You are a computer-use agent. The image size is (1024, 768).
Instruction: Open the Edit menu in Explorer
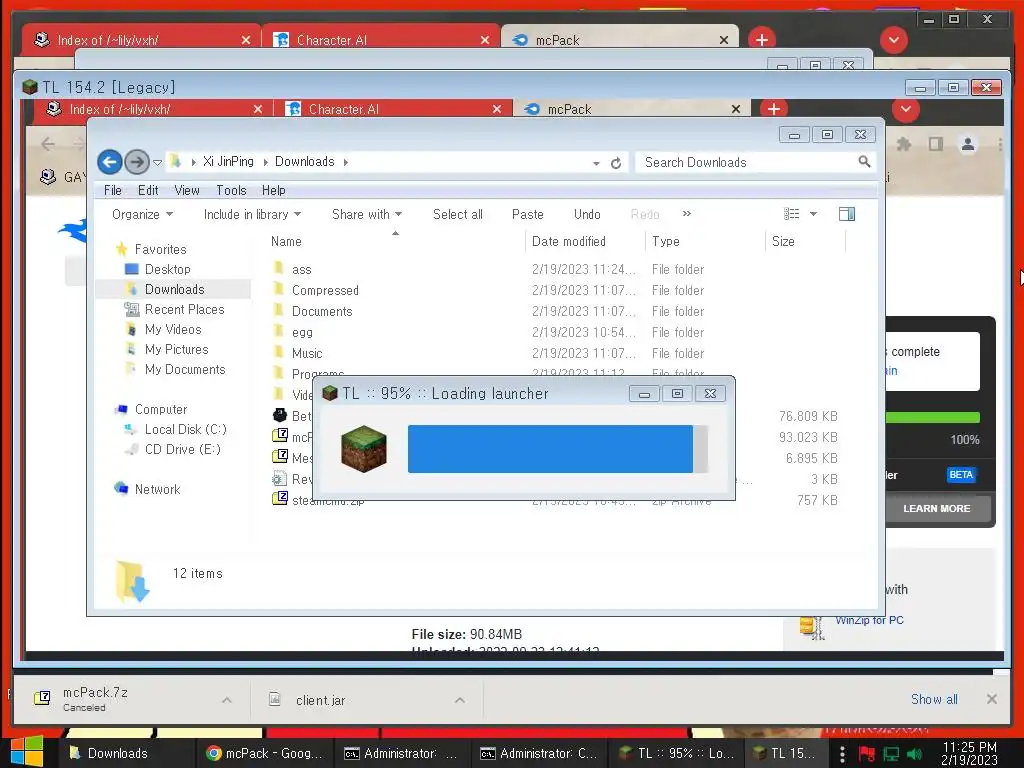pos(148,190)
